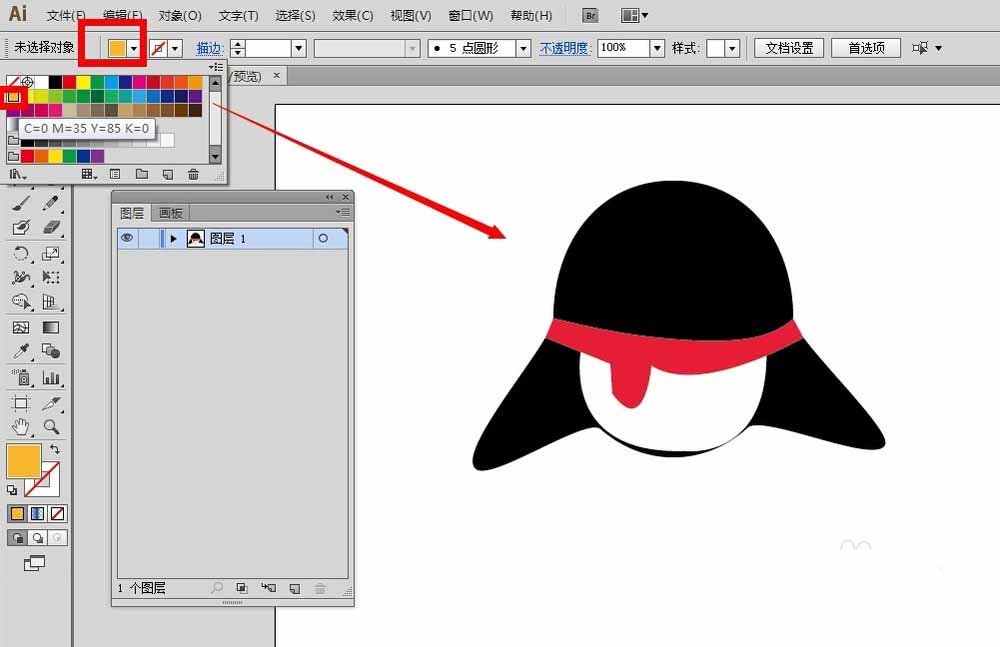The image size is (1000, 647).
Task: Select the Shape Builder tool
Action: 21,302
